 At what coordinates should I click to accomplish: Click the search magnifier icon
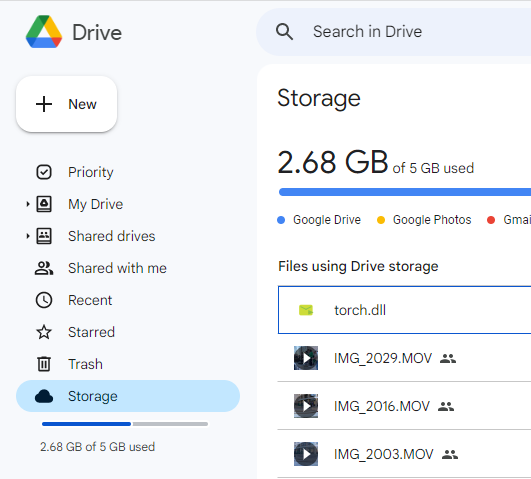[x=284, y=32]
